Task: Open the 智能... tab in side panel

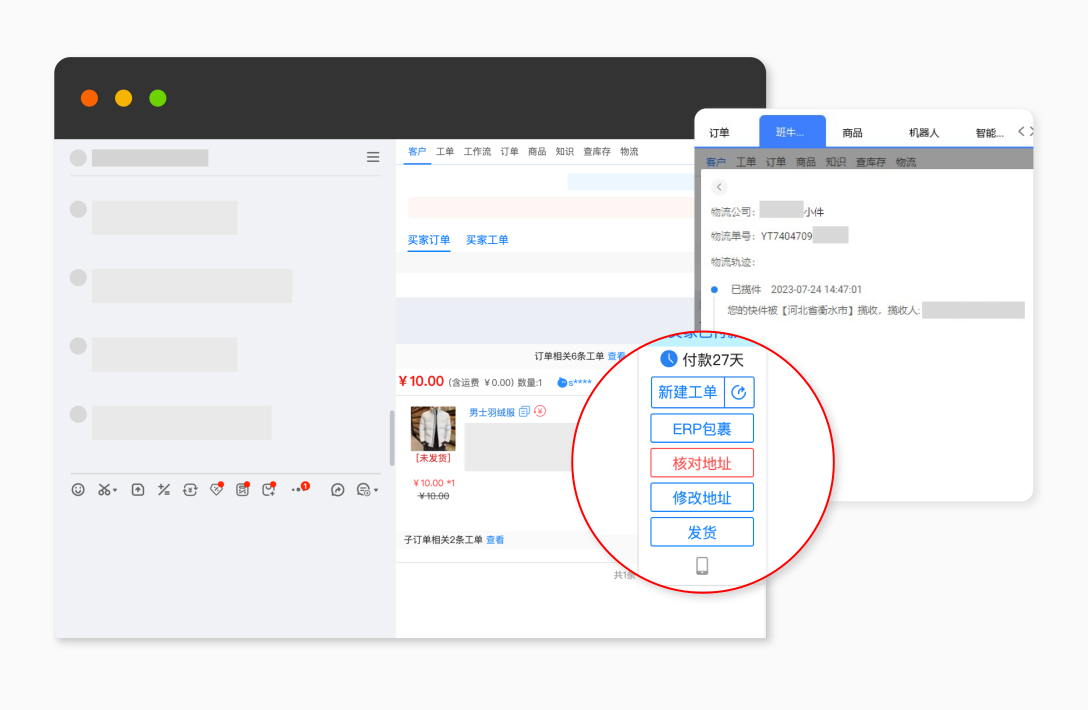Action: (x=989, y=133)
